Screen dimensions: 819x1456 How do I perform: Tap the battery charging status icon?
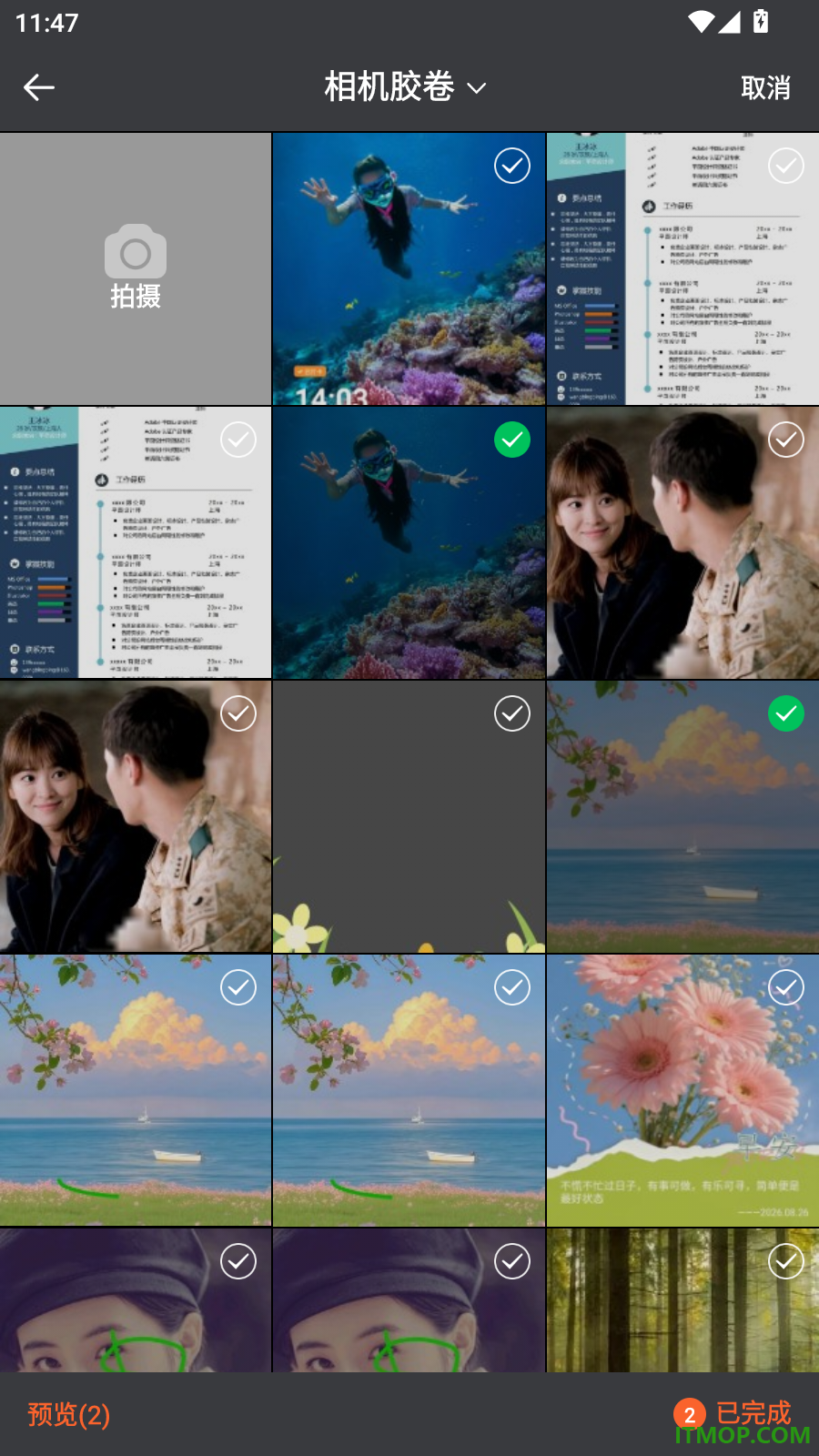(761, 21)
